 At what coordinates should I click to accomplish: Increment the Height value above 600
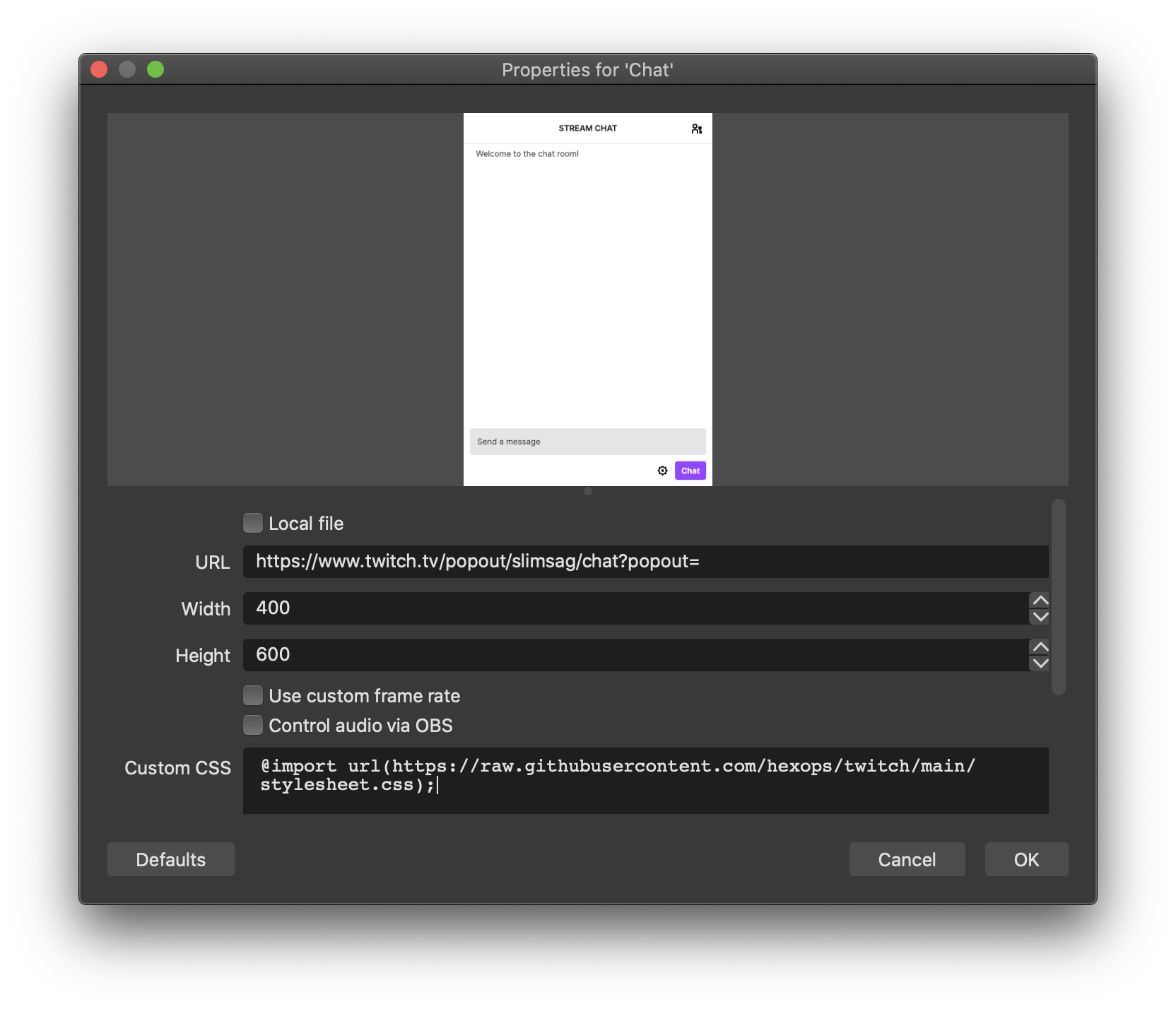(x=1039, y=646)
